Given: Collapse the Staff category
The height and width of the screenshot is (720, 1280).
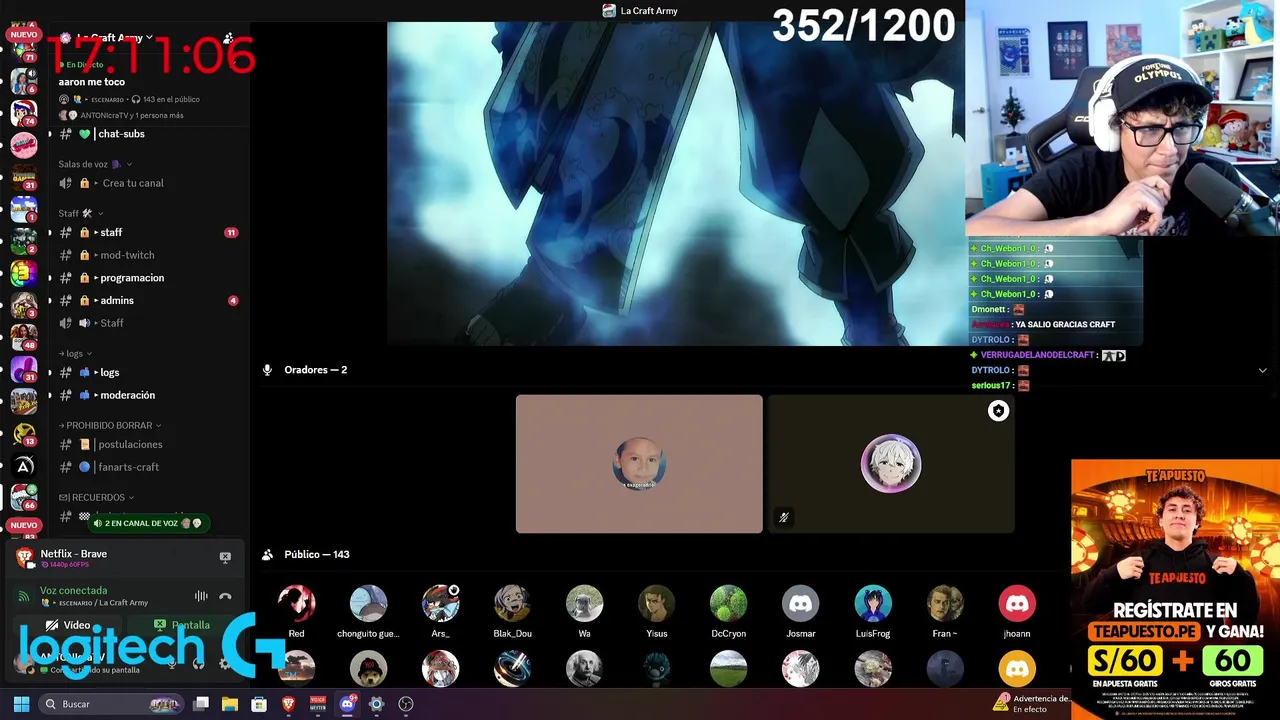Looking at the screenshot, I should (x=81, y=213).
